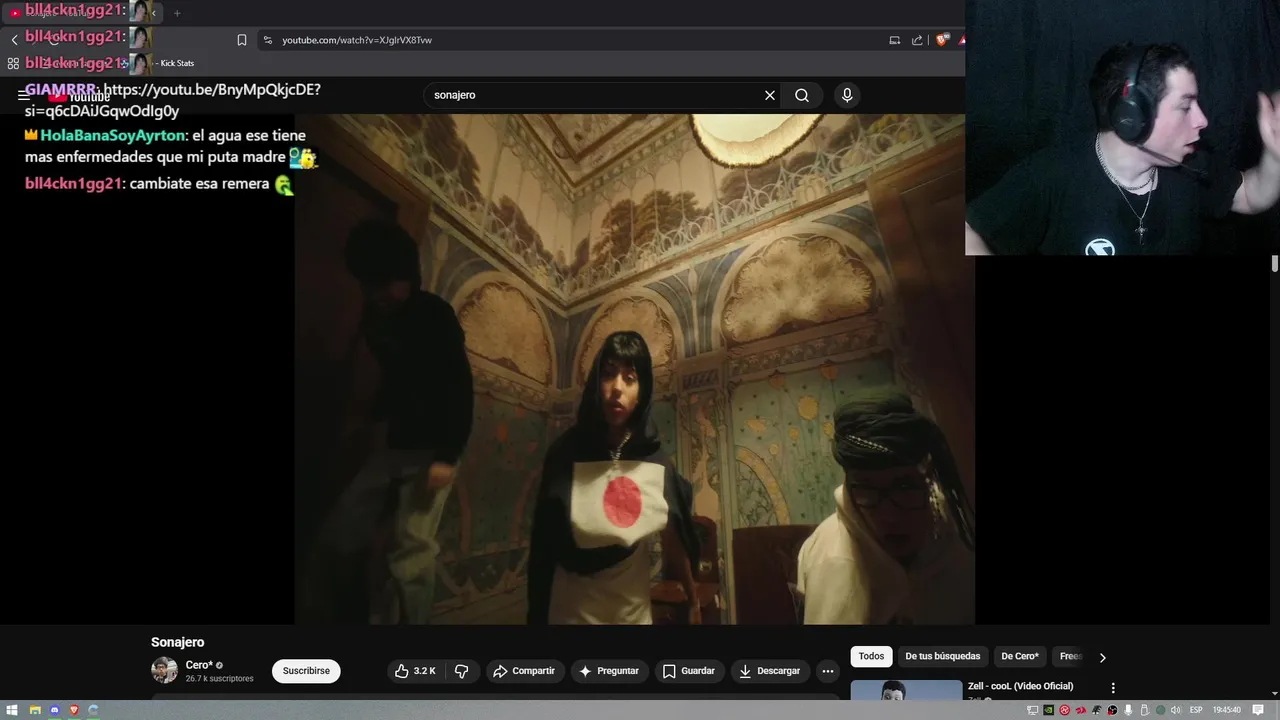
Task: Like the video showing 3.2 K
Action: point(414,671)
